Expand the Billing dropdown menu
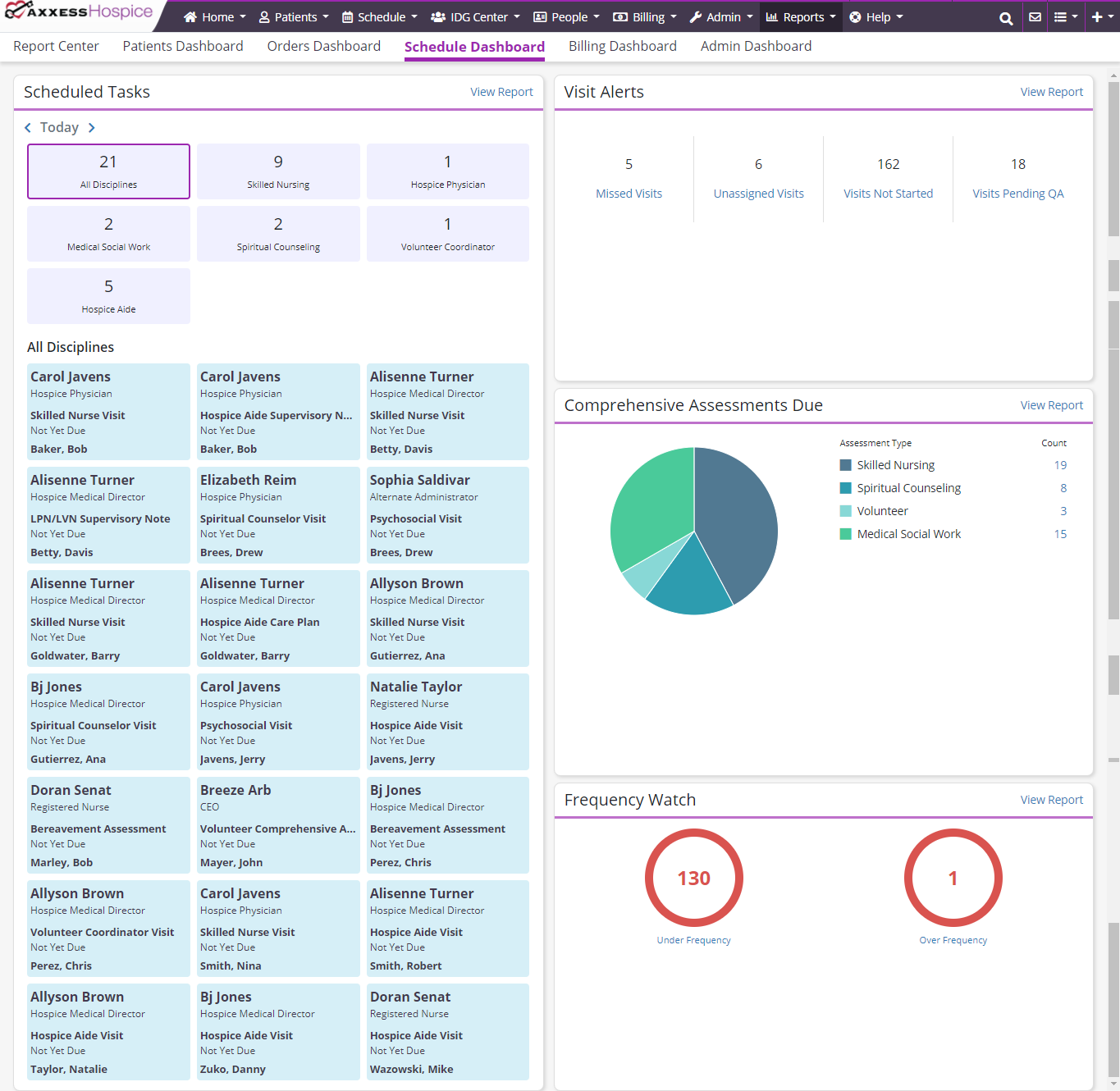This screenshot has width=1120, height=1091. click(x=645, y=17)
